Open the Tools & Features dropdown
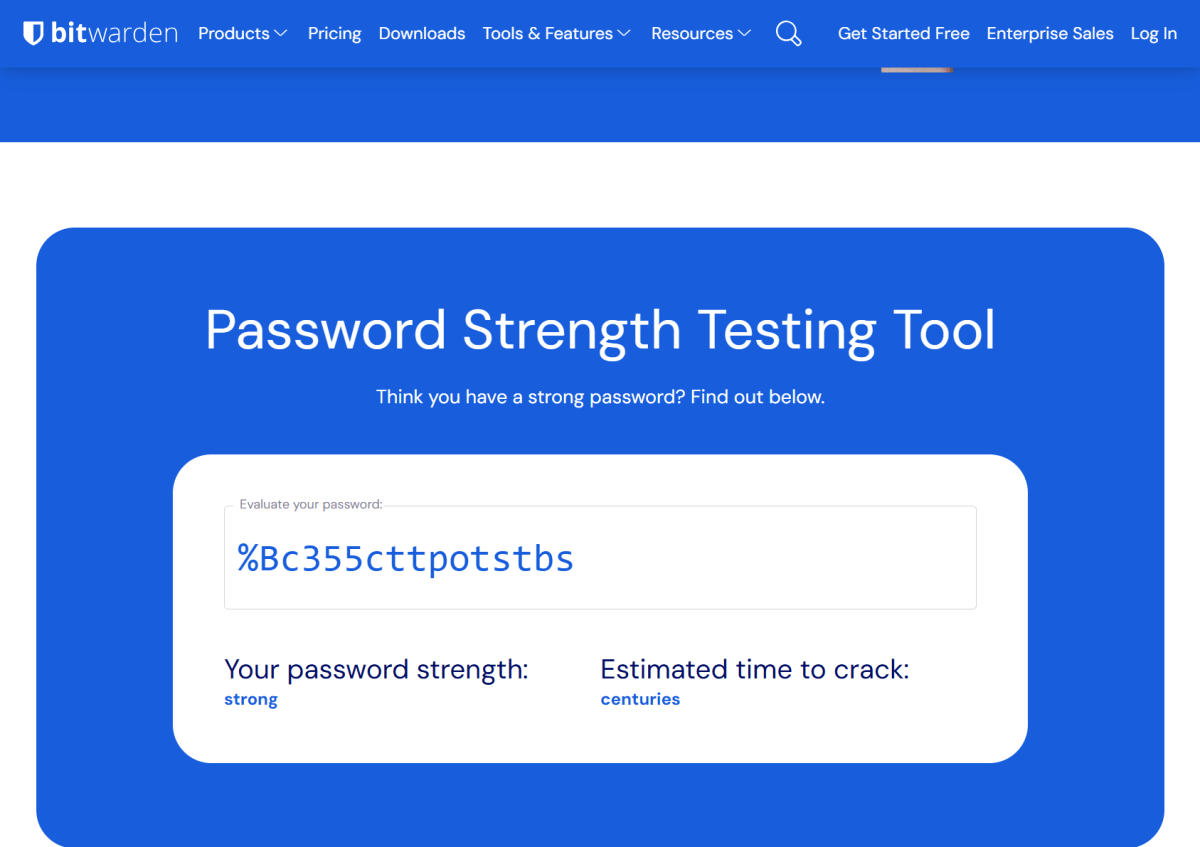Image resolution: width=1200 pixels, height=847 pixels. pos(556,33)
